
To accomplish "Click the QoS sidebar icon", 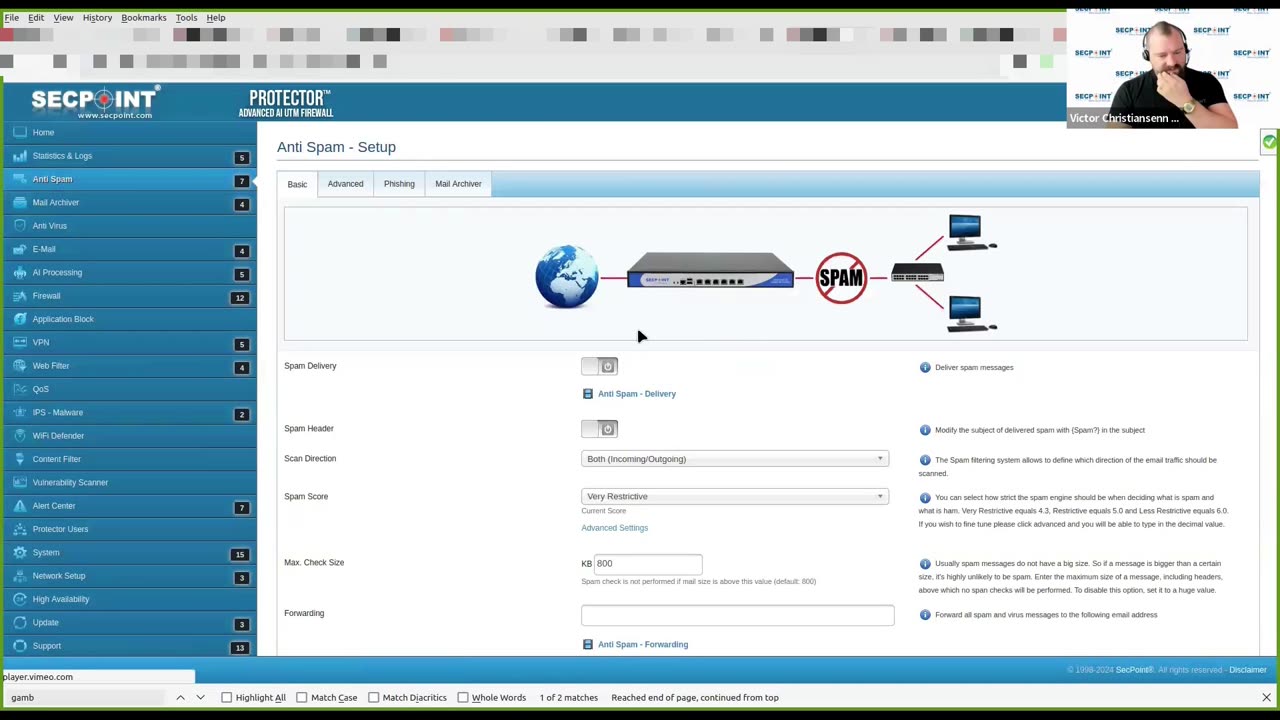I will [x=20, y=389].
